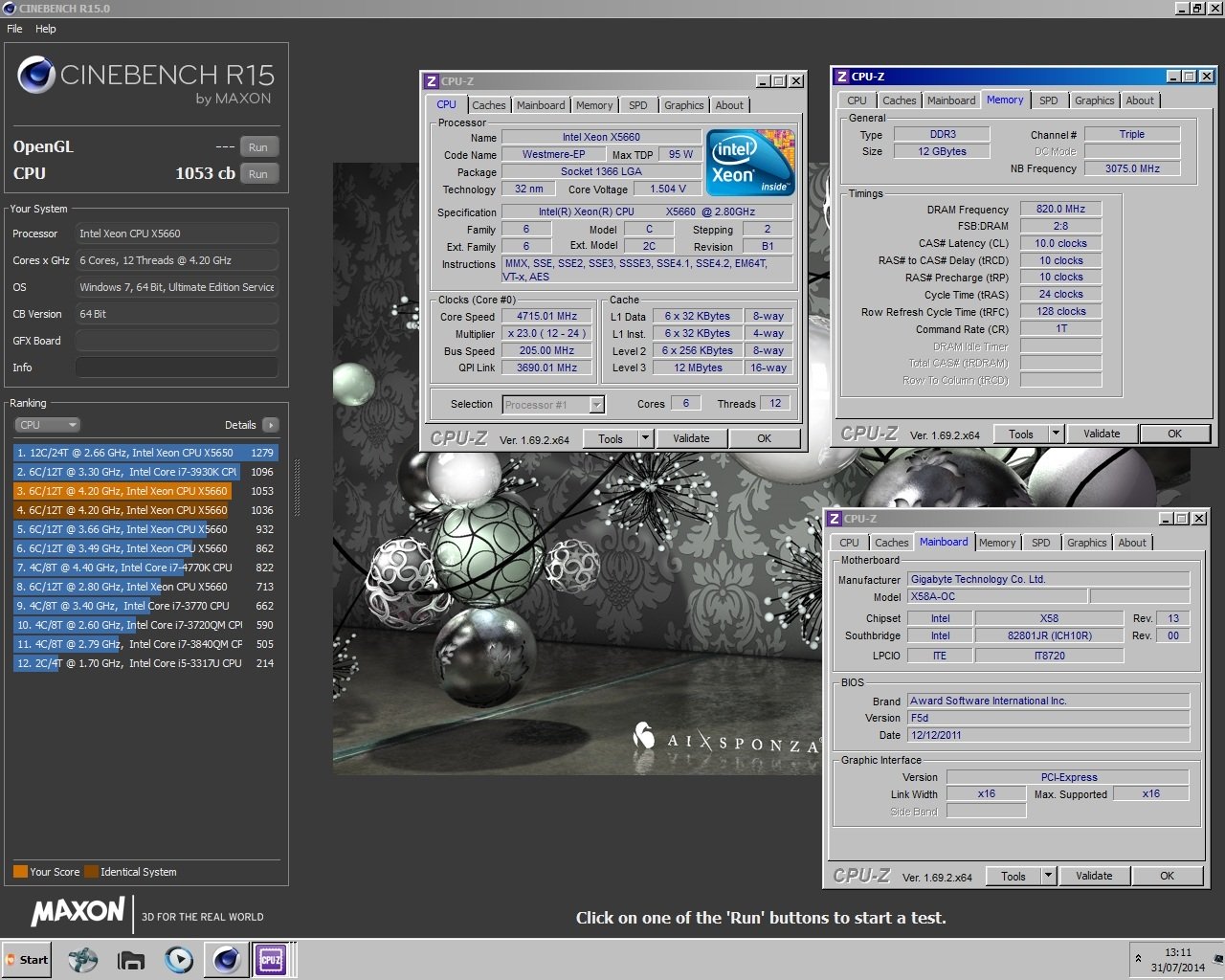Select ranking row 9 Core i7-3770

145,606
